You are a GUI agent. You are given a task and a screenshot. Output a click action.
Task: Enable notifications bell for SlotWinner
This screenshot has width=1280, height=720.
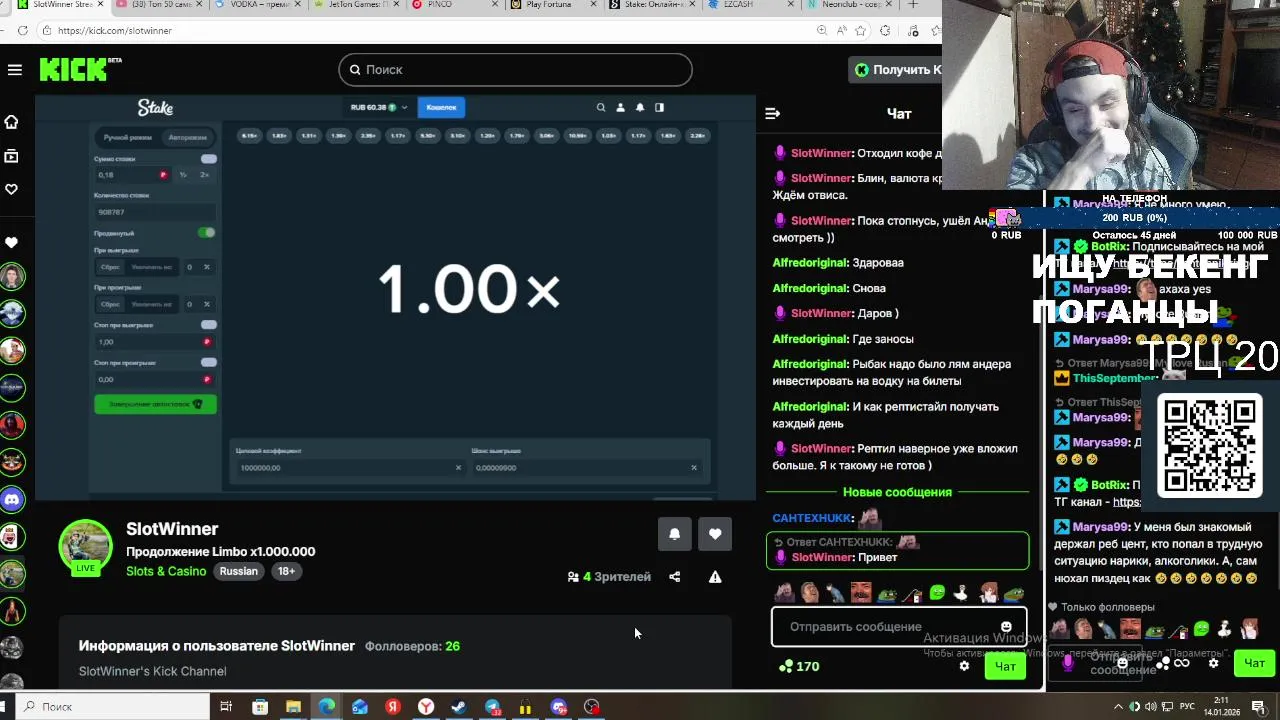[674, 534]
